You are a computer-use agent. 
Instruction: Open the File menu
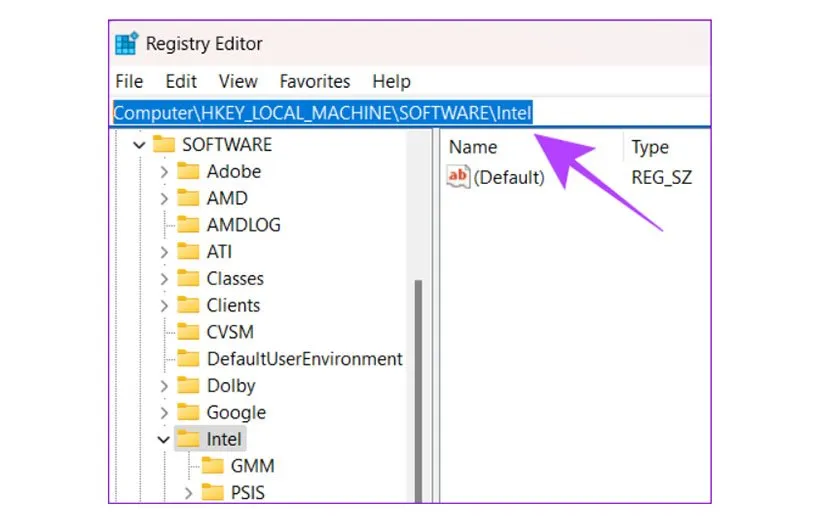[x=129, y=82]
